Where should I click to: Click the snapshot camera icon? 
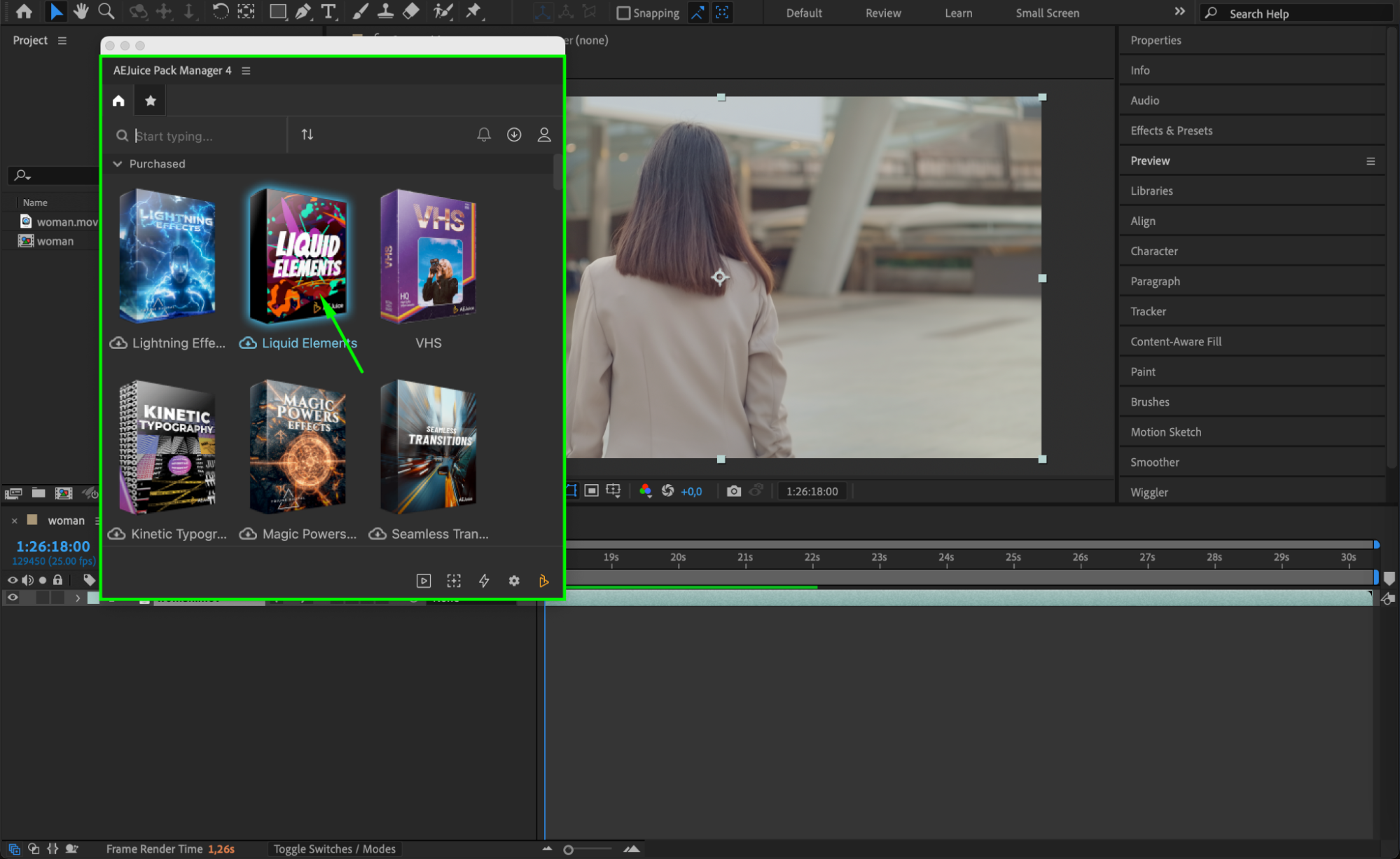[733, 491]
